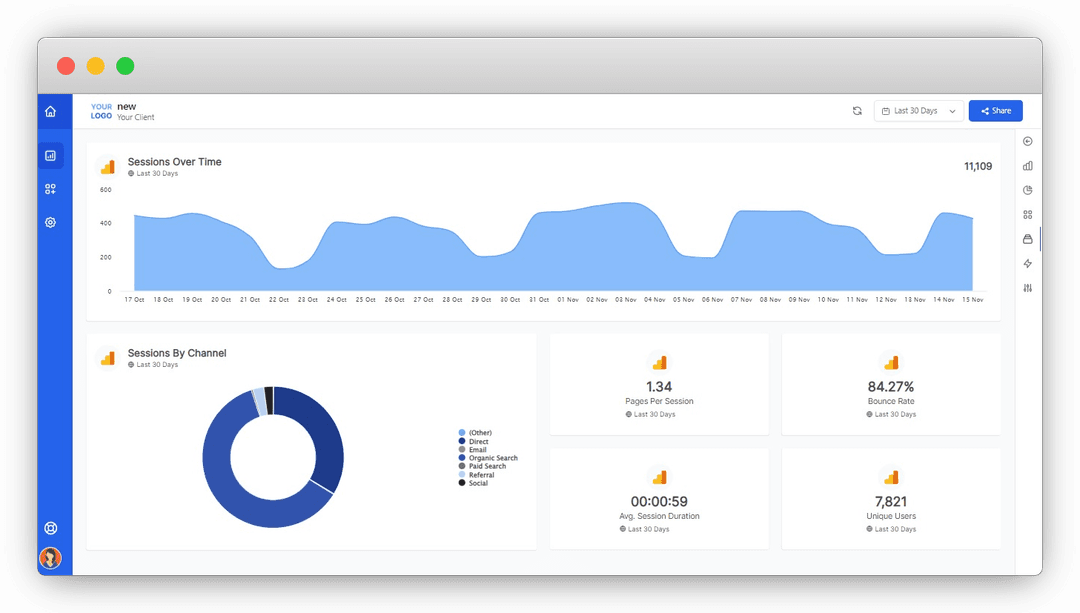Click the Unique Users label
Screen dimensions: 1080x613
891,516
